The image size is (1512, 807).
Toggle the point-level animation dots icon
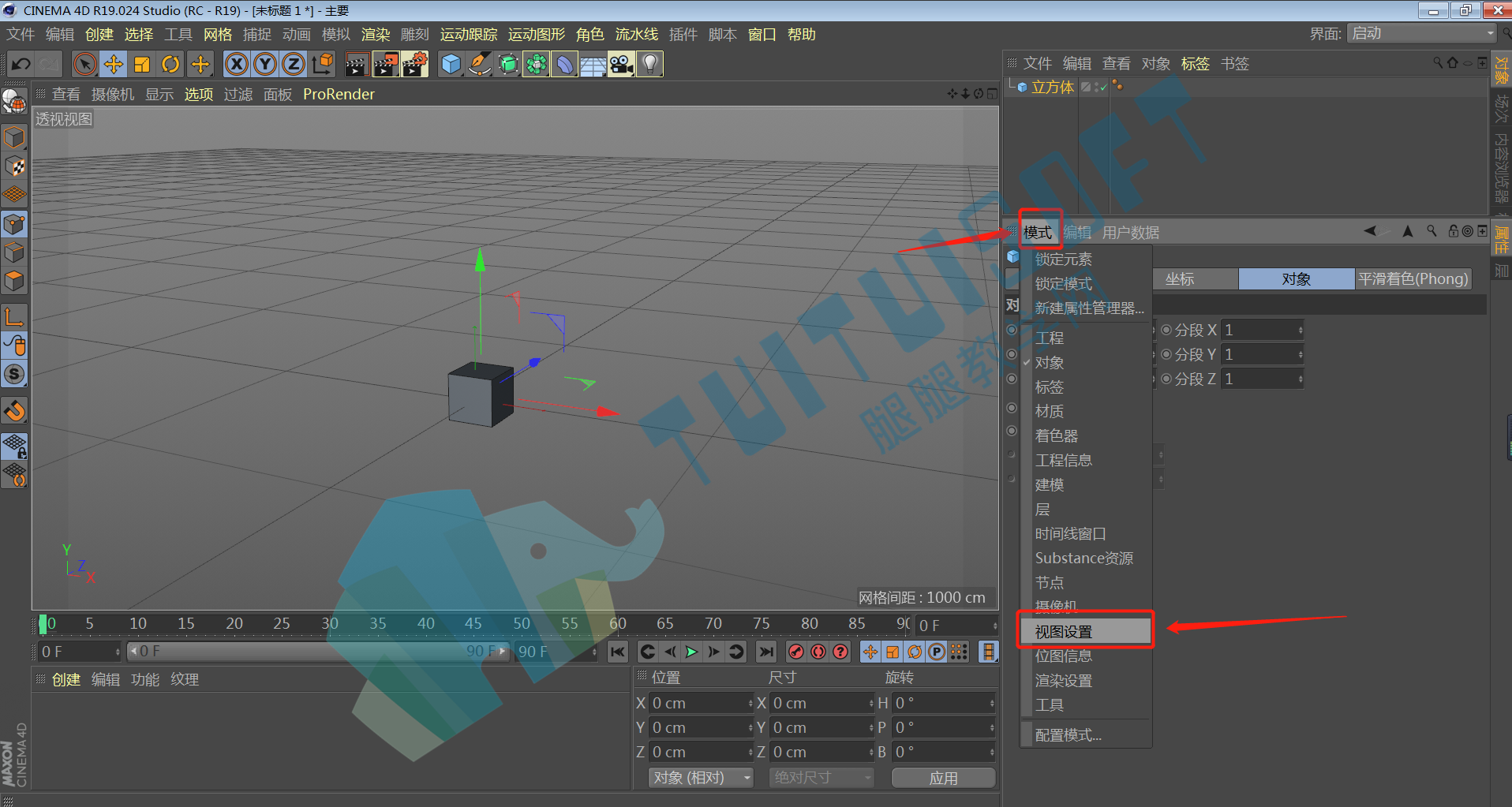959,652
